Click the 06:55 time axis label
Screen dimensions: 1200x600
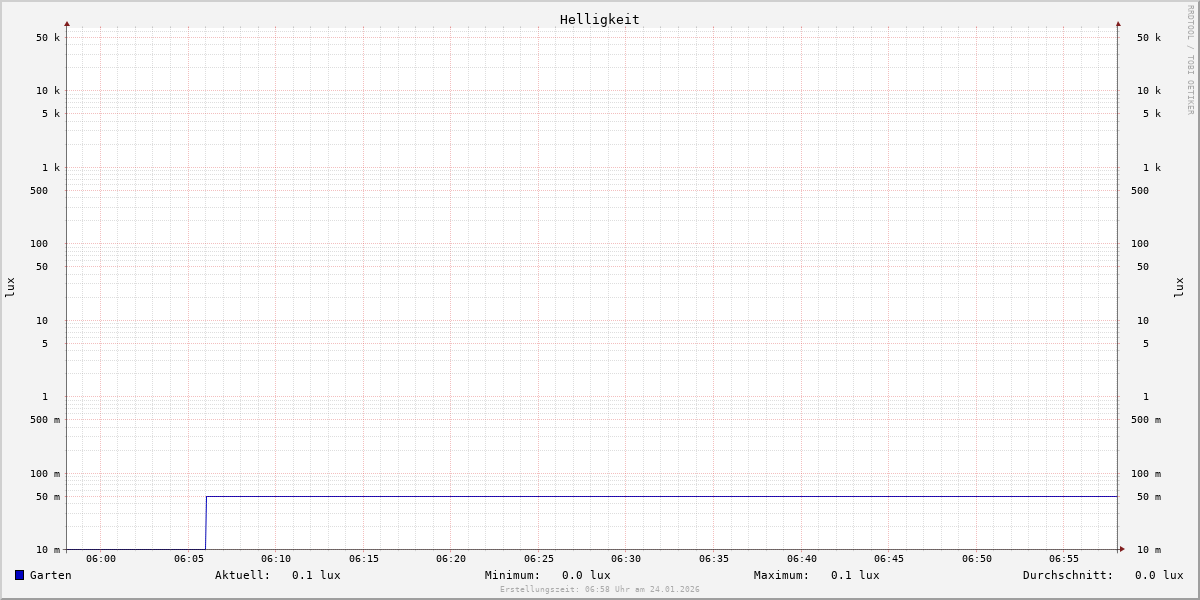tap(1064, 559)
